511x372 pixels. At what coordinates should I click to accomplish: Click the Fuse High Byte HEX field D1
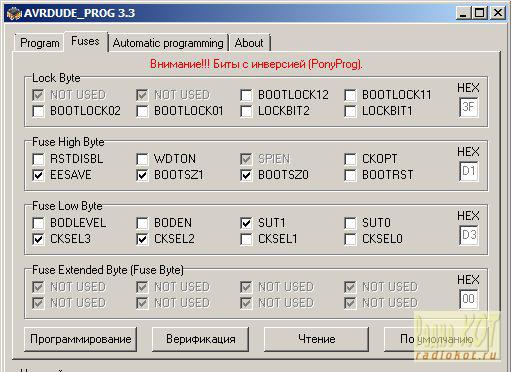click(469, 171)
